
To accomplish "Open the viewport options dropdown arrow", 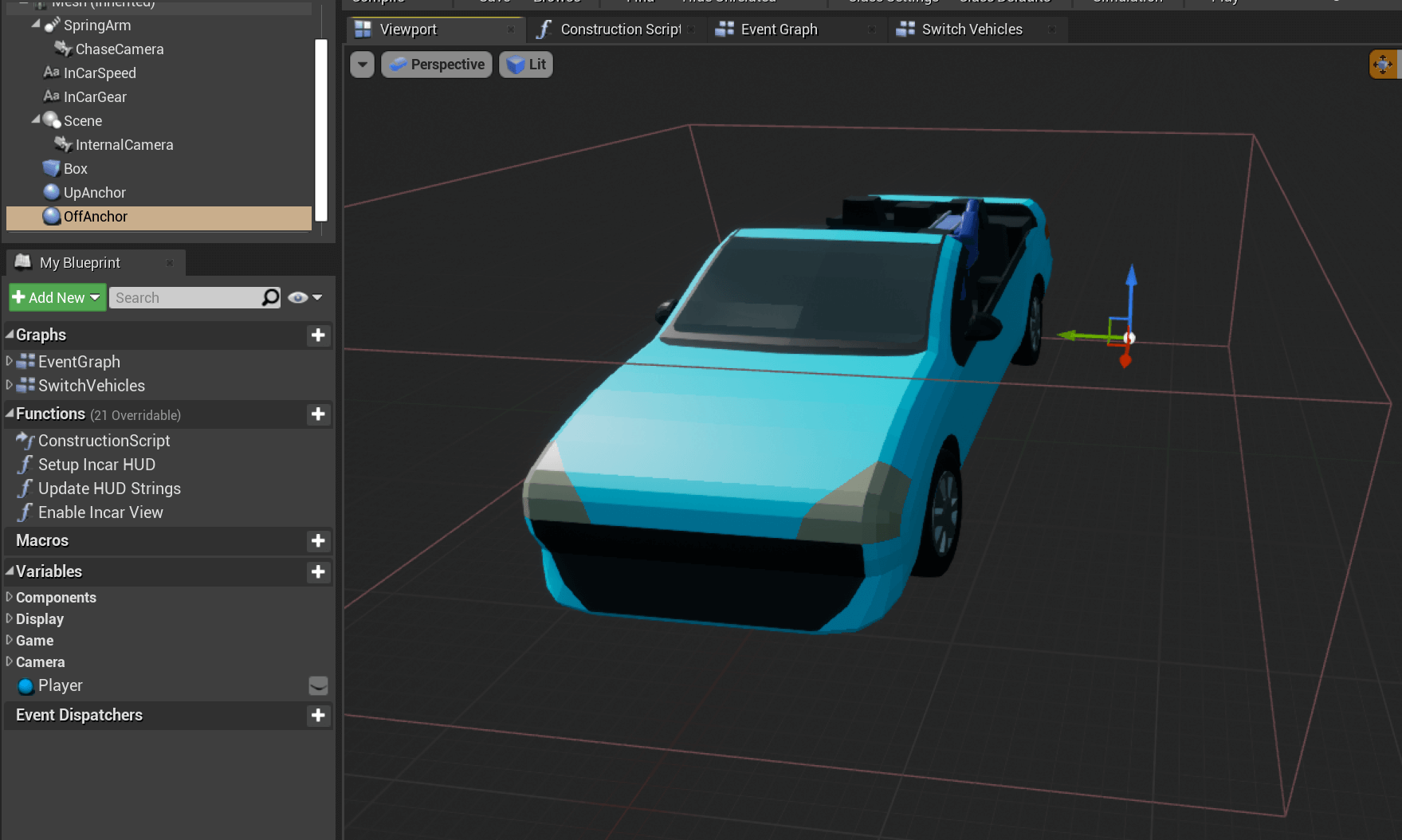I will pyautogui.click(x=363, y=65).
